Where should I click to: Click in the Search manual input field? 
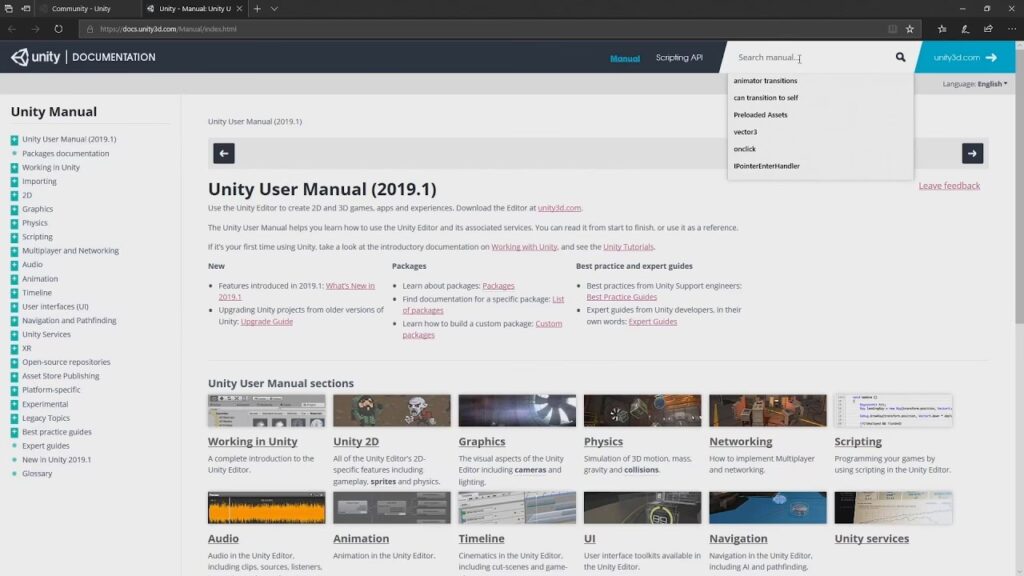pos(811,57)
